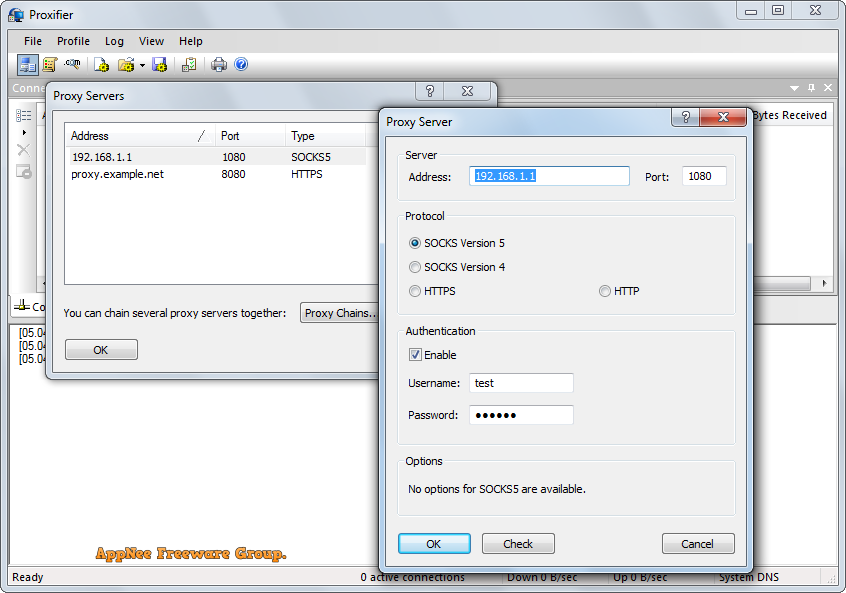Choose the HTTPS protocol radio button

point(415,291)
